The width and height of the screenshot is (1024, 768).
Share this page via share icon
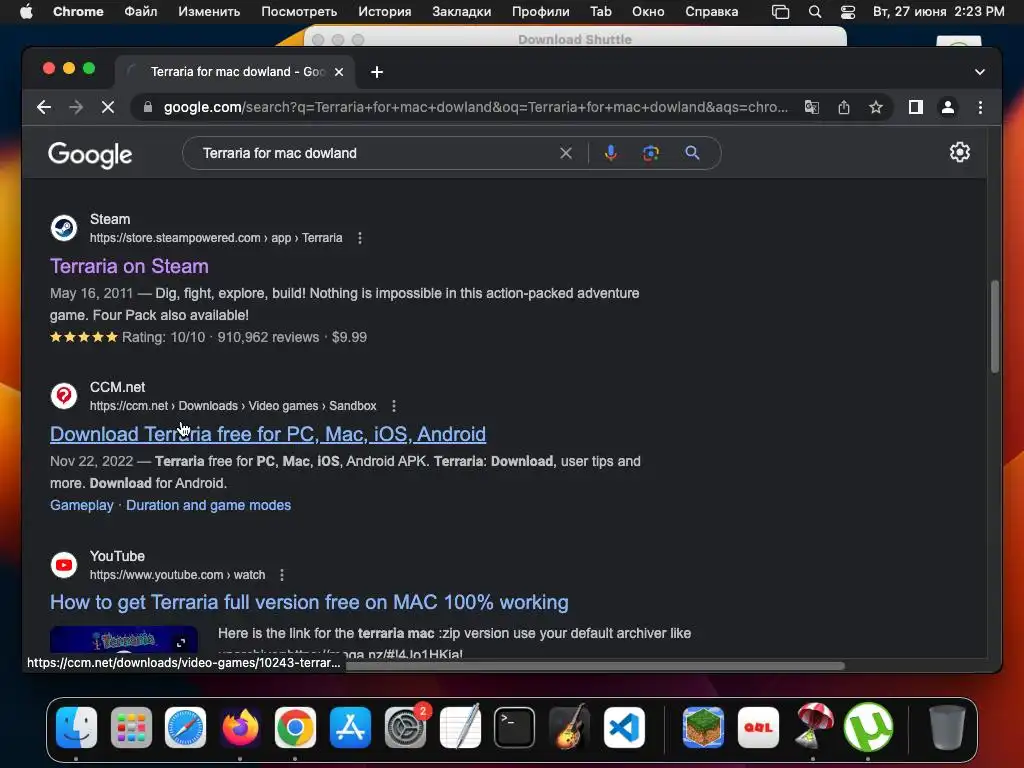[844, 107]
